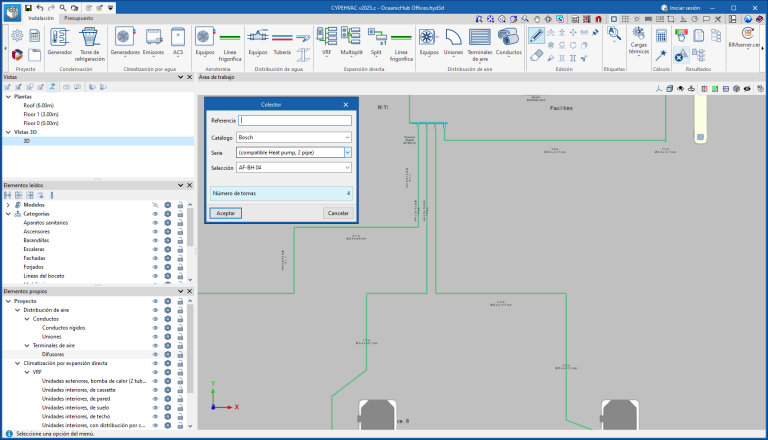The width and height of the screenshot is (768, 440).
Task: Collapse the Distribución de aire node
Action: coord(18,310)
